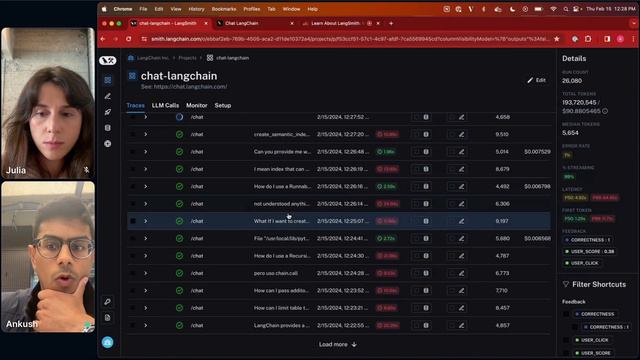The width and height of the screenshot is (640, 360).
Task: Expand the 'What if I want' trace row
Action: (x=146, y=221)
